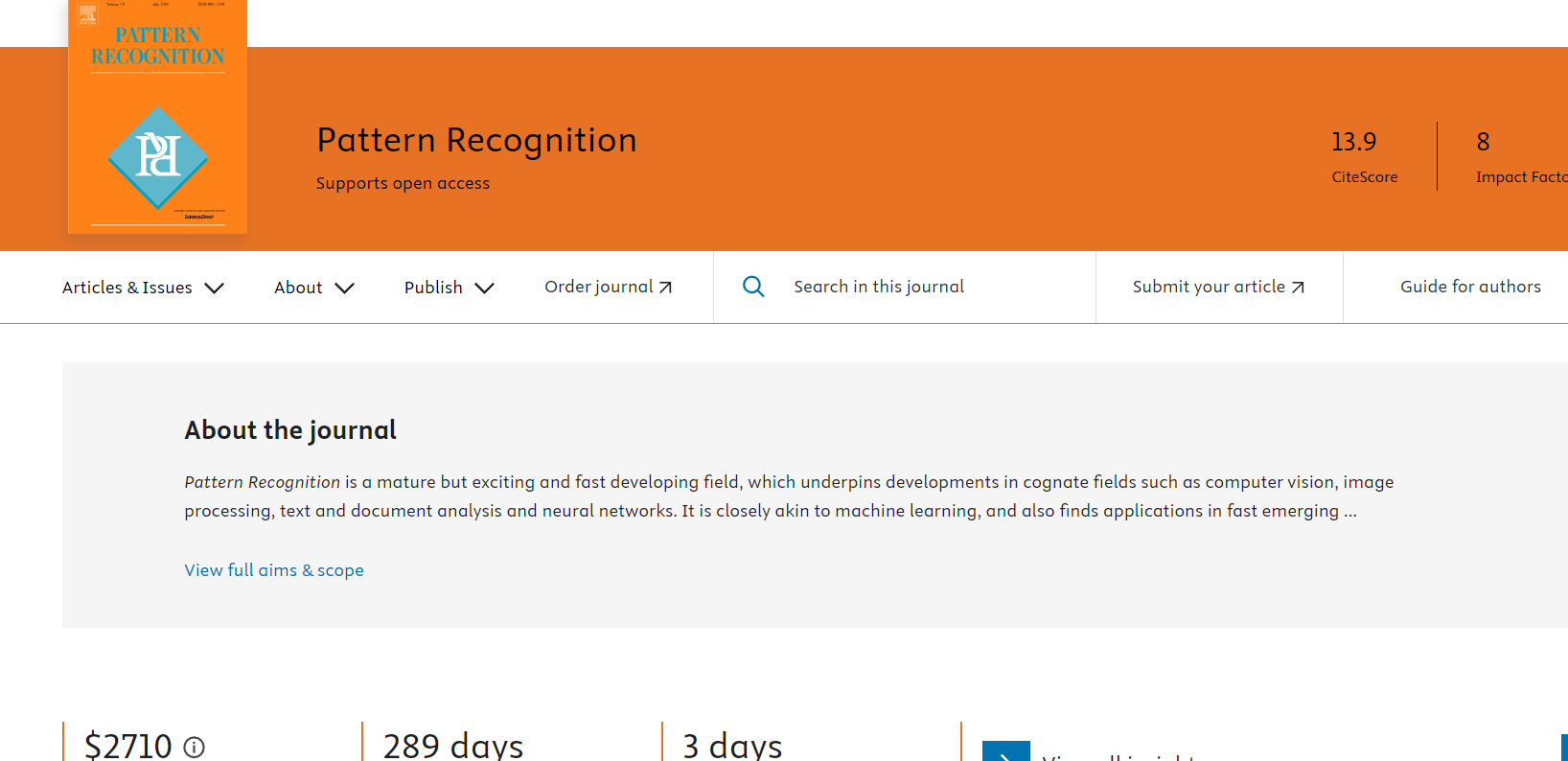Click the chevron beside Publish

tap(485, 288)
